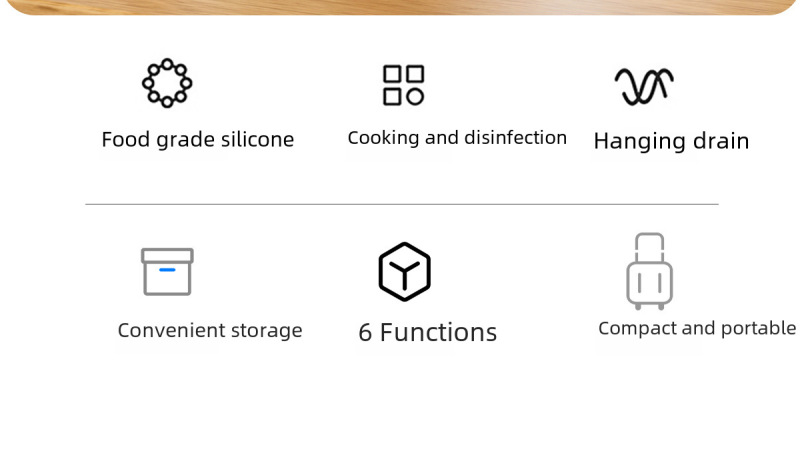The height and width of the screenshot is (457, 800).
Task: Click the word "drain" in Hanging drain
Action: tap(721, 141)
